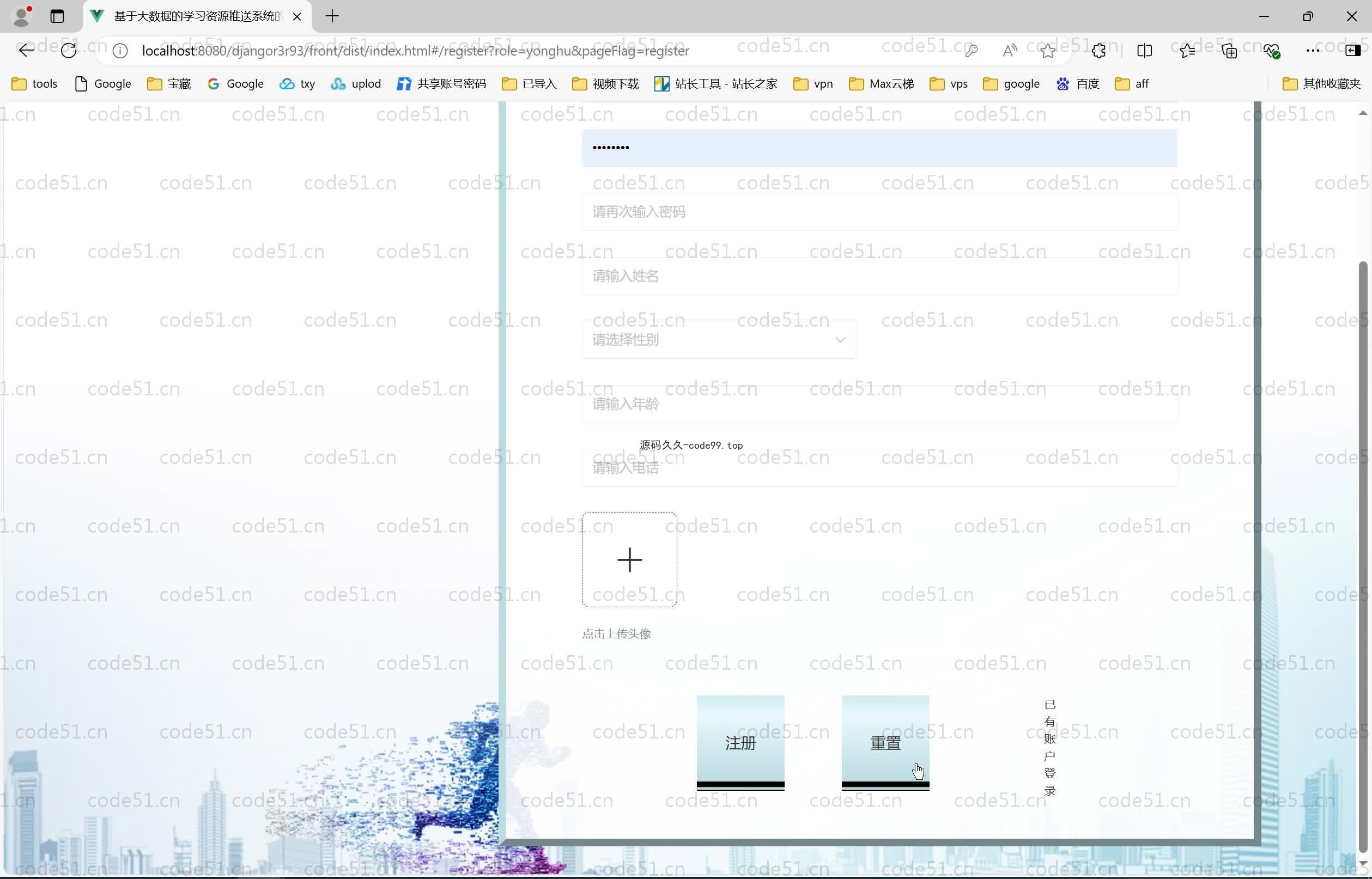Image resolution: width=1372 pixels, height=879 pixels.
Task: Click the scrollbar up arrow
Action: [x=1363, y=113]
